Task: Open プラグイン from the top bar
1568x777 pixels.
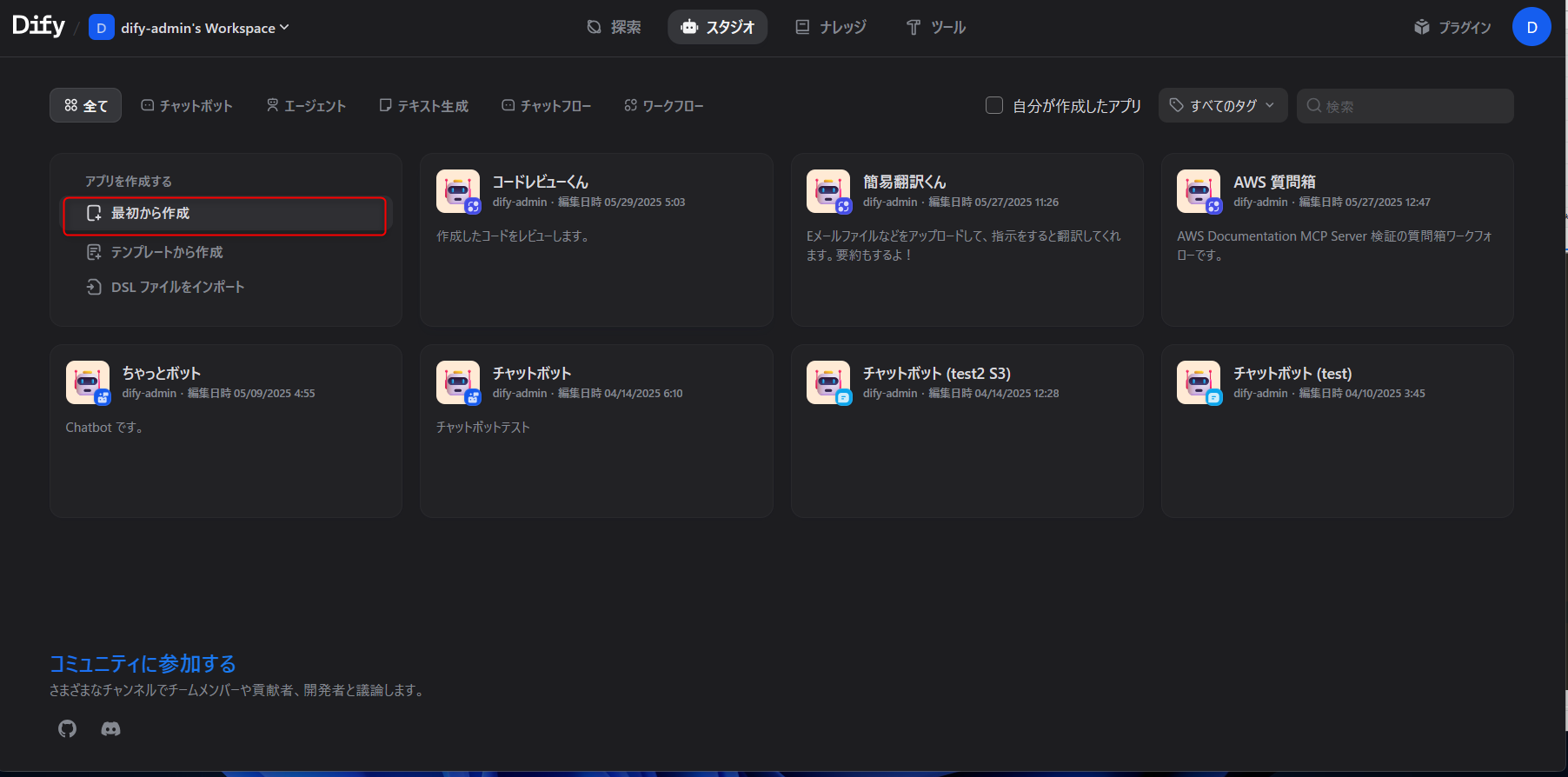Action: point(1452,27)
